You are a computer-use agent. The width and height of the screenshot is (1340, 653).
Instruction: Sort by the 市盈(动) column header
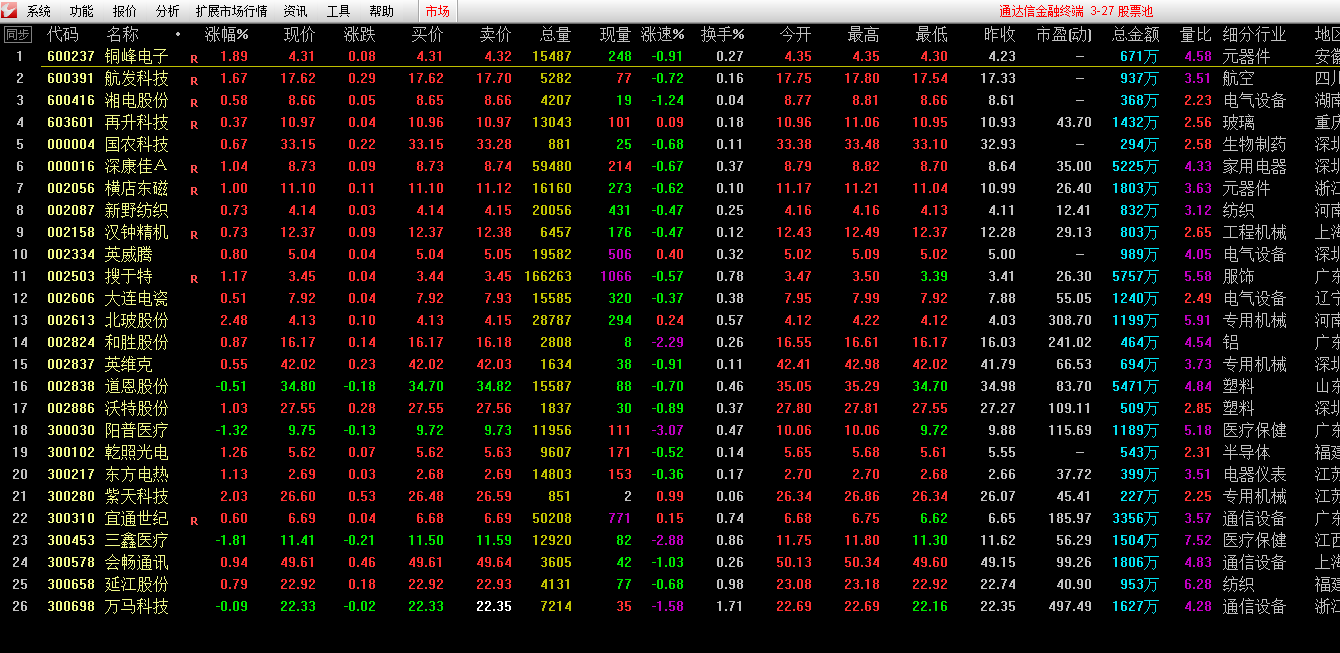click(x=1064, y=34)
